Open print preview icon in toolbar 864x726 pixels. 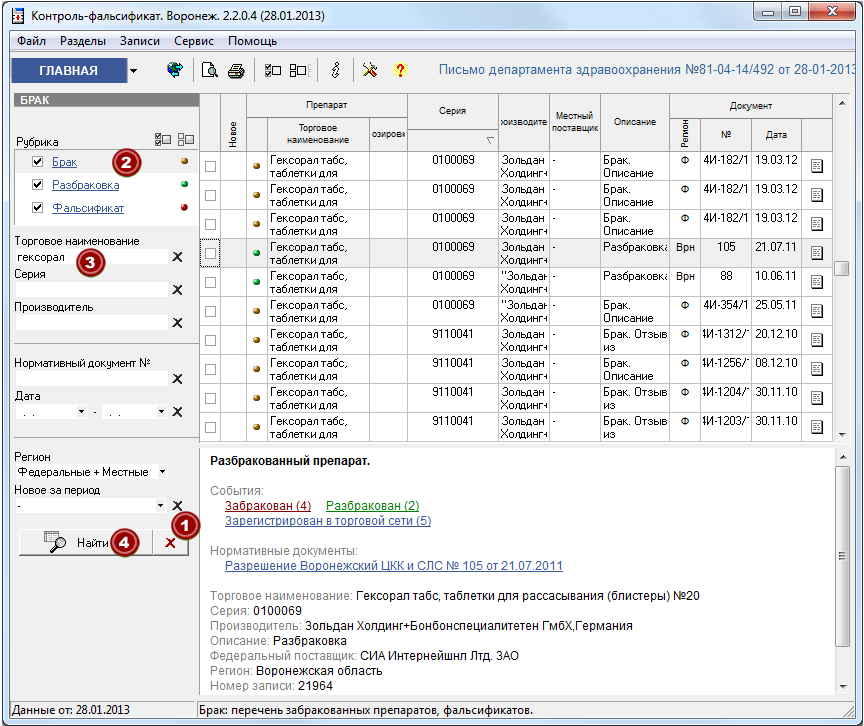click(x=209, y=71)
